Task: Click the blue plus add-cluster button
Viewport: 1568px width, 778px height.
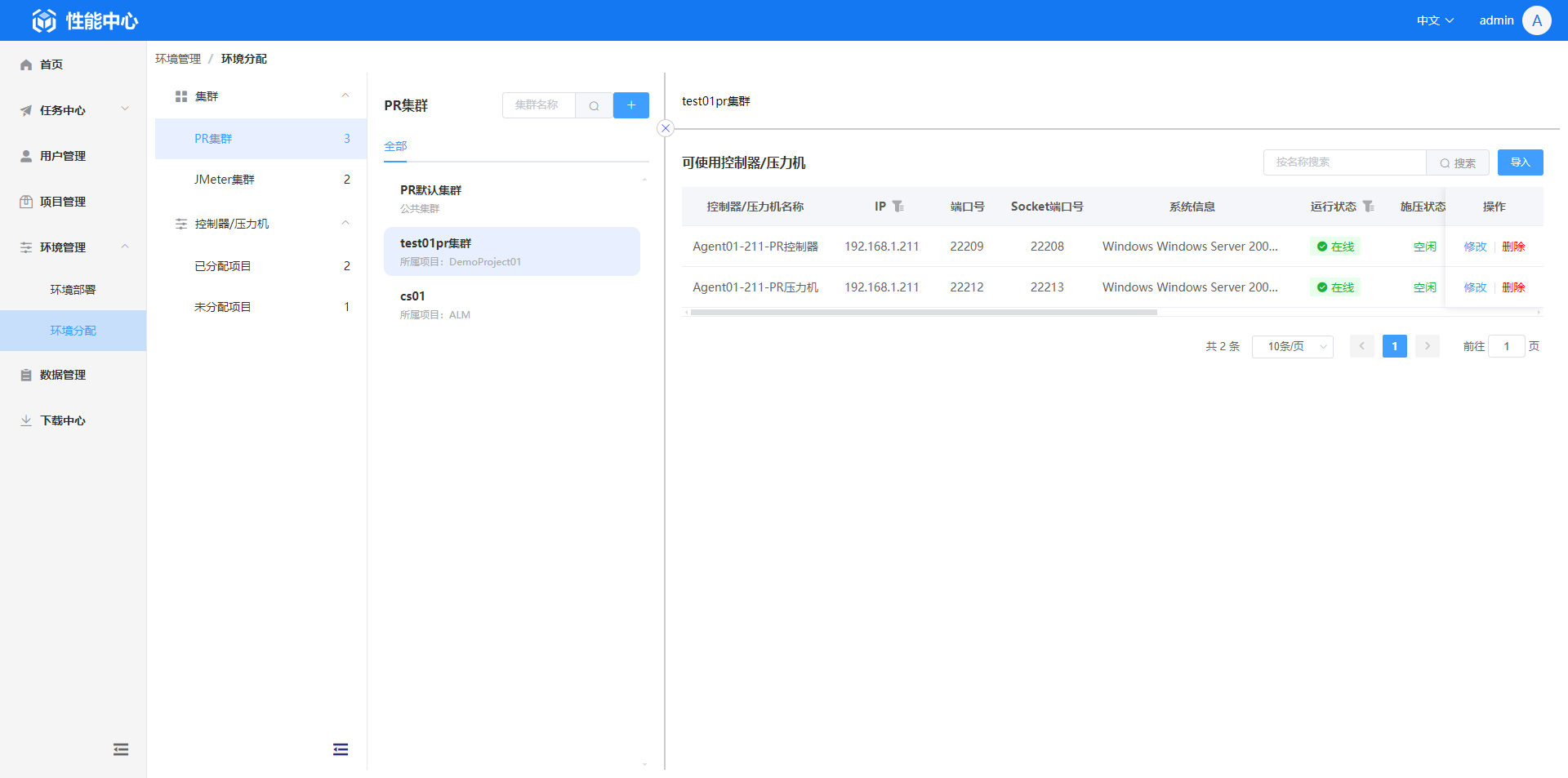Action: (630, 105)
